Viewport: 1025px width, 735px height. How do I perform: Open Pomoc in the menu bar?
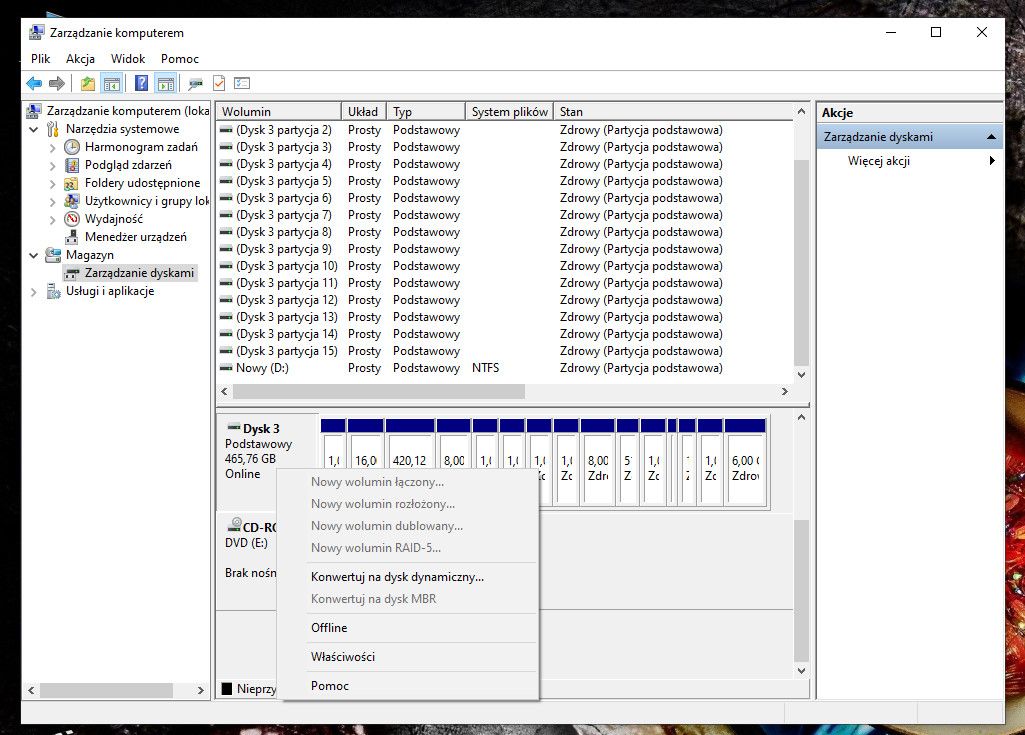[x=180, y=59]
